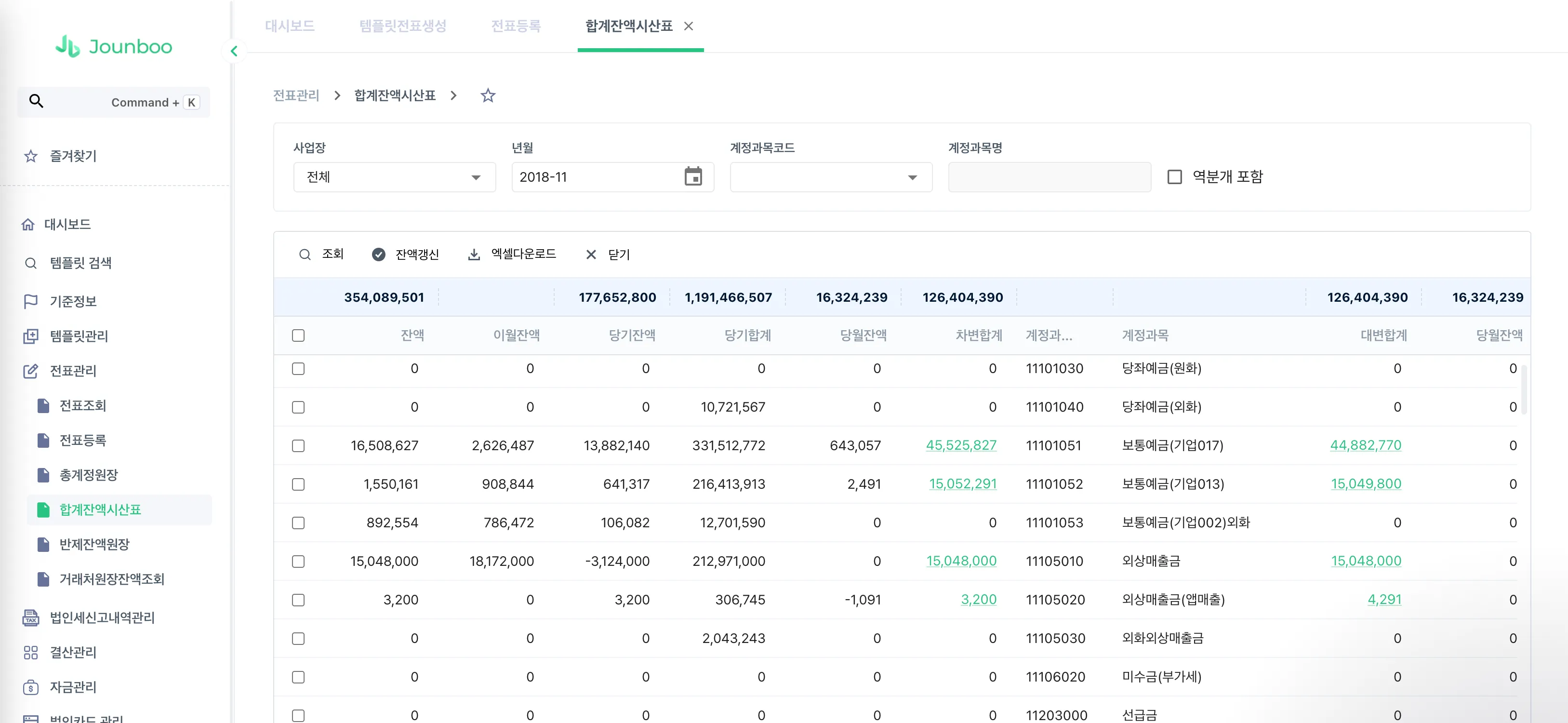
Task: Open the calendar picker for 년월
Action: pos(693,176)
